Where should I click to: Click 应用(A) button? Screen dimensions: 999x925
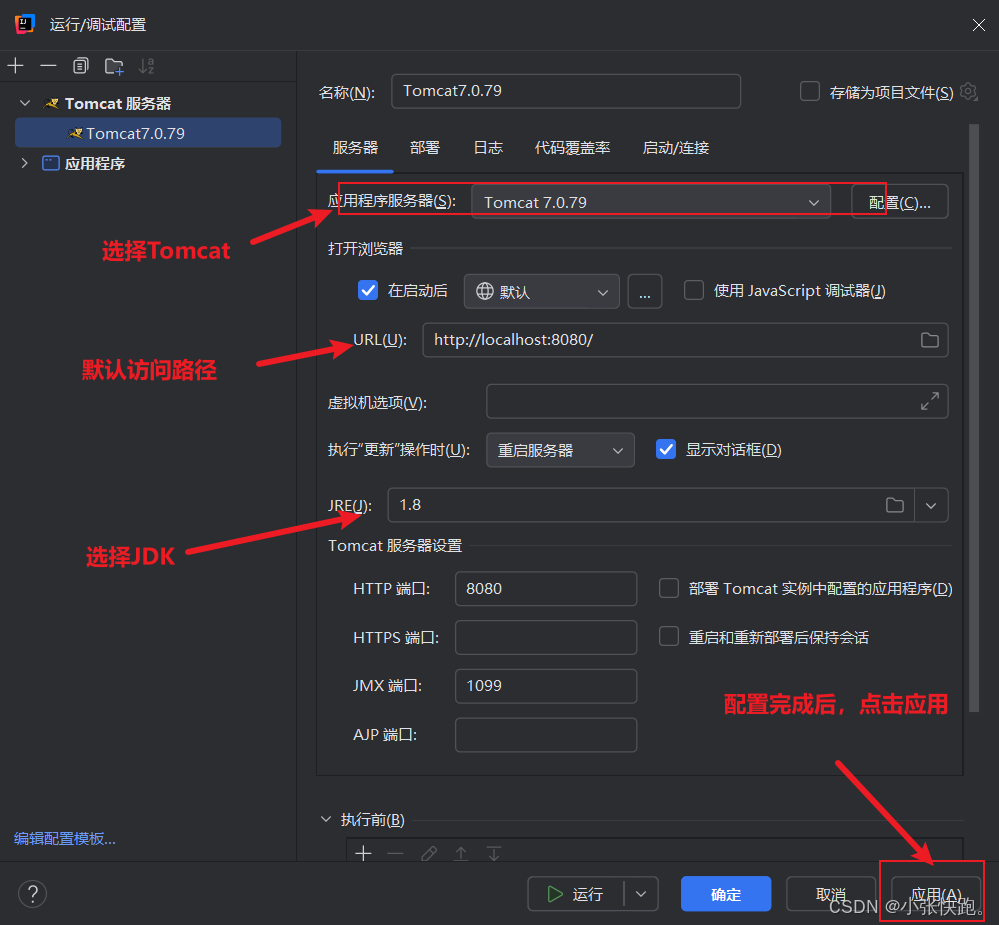(x=935, y=894)
